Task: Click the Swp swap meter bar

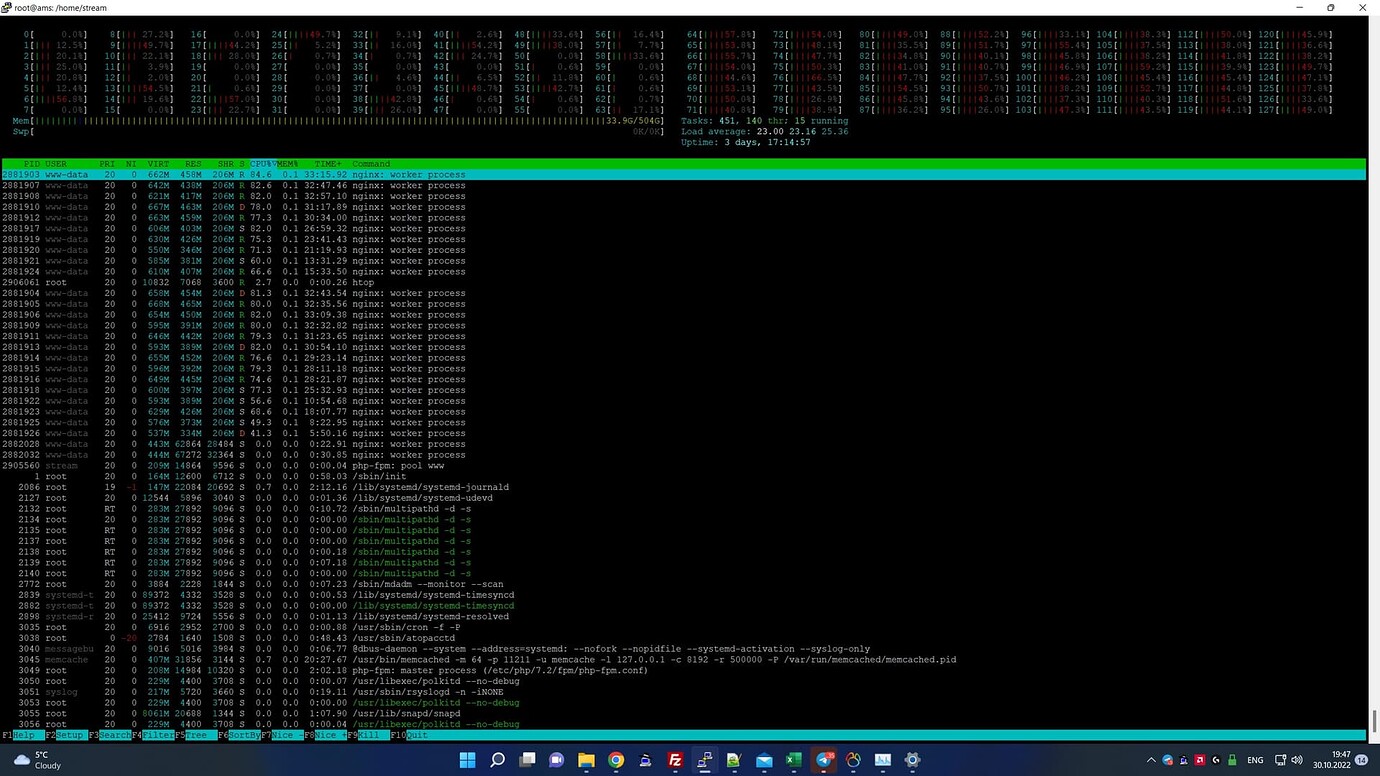Action: 338,131
